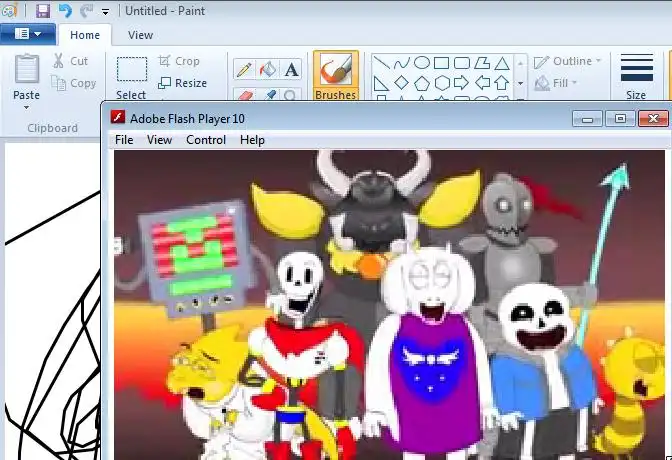
Task: Open the shape Outline dropdown
Action: (567, 61)
